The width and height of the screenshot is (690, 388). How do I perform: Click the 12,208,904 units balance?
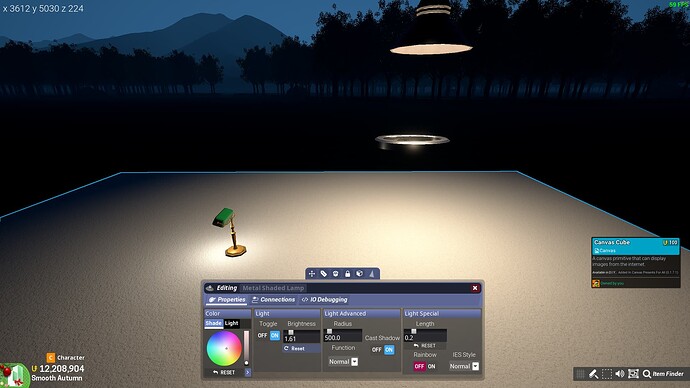pos(62,369)
